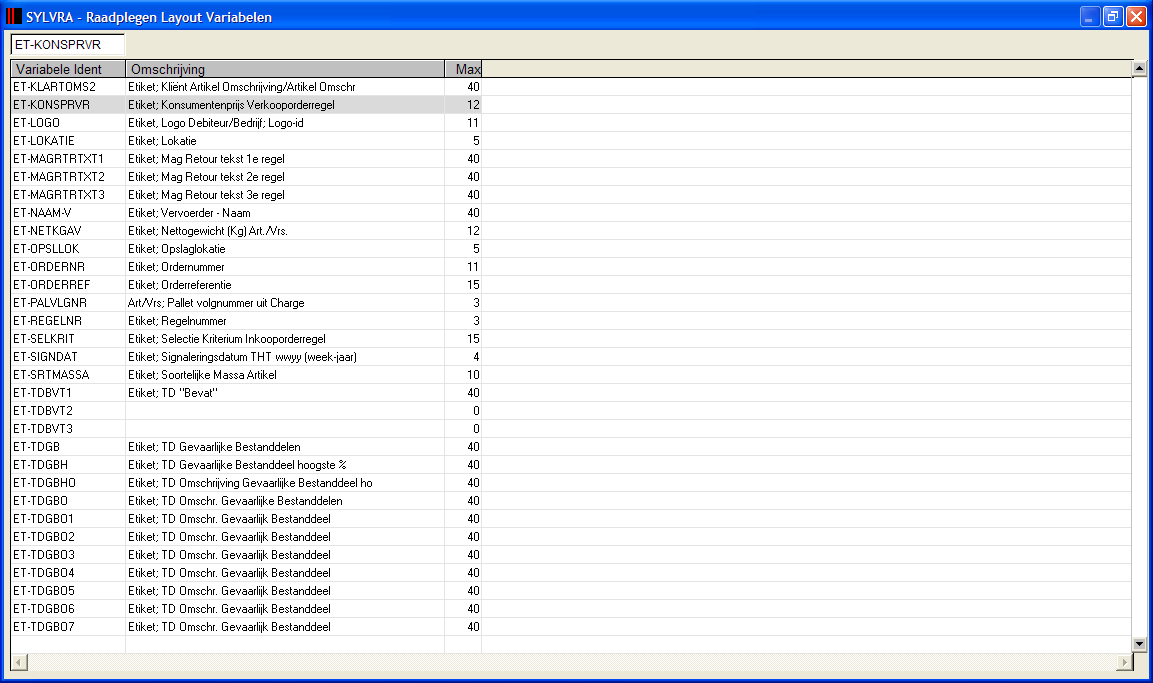1153x683 pixels.
Task: Select the ET-TDGB variable
Action: click(x=36, y=447)
